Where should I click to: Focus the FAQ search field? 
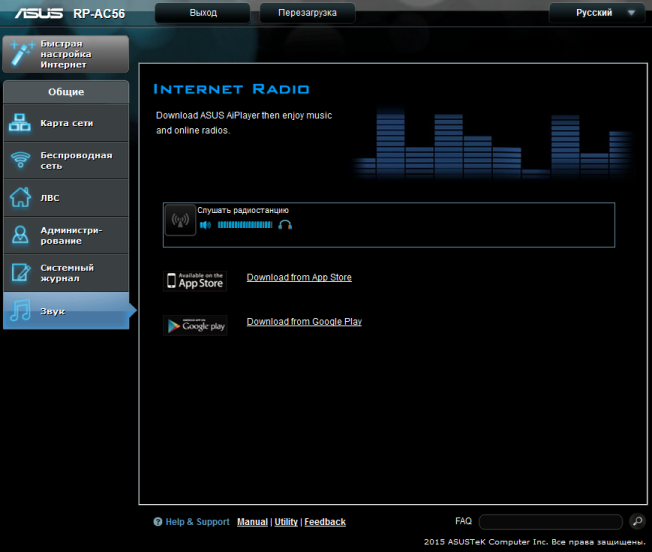pos(551,522)
